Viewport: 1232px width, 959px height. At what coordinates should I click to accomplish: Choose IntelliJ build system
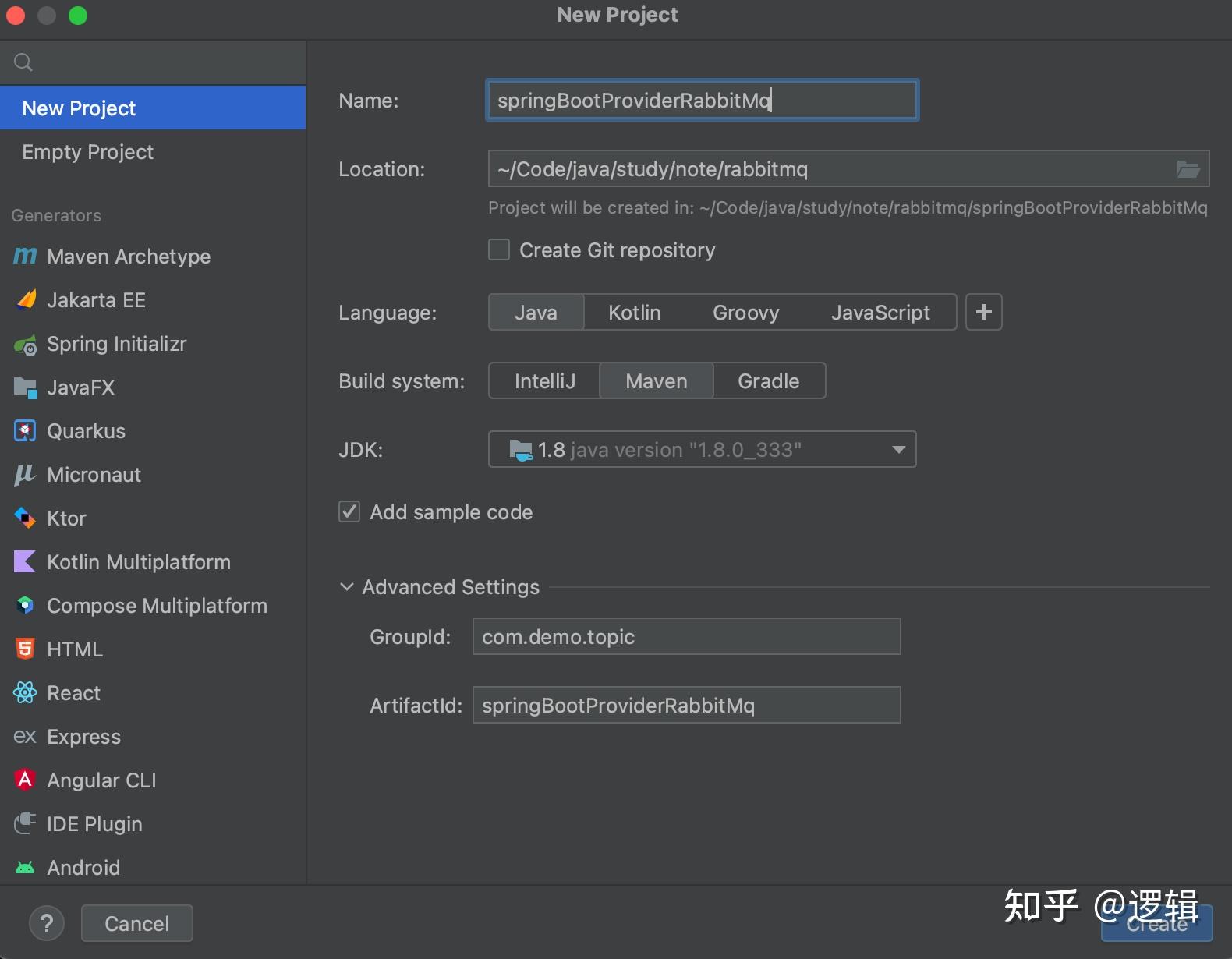[x=545, y=380]
